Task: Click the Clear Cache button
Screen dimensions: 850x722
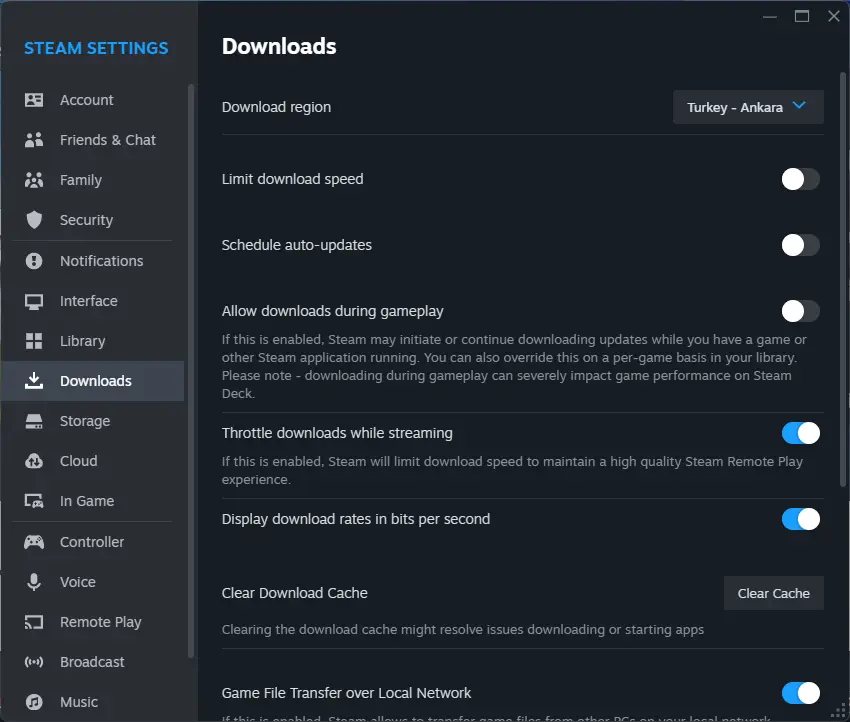Action: pos(774,594)
